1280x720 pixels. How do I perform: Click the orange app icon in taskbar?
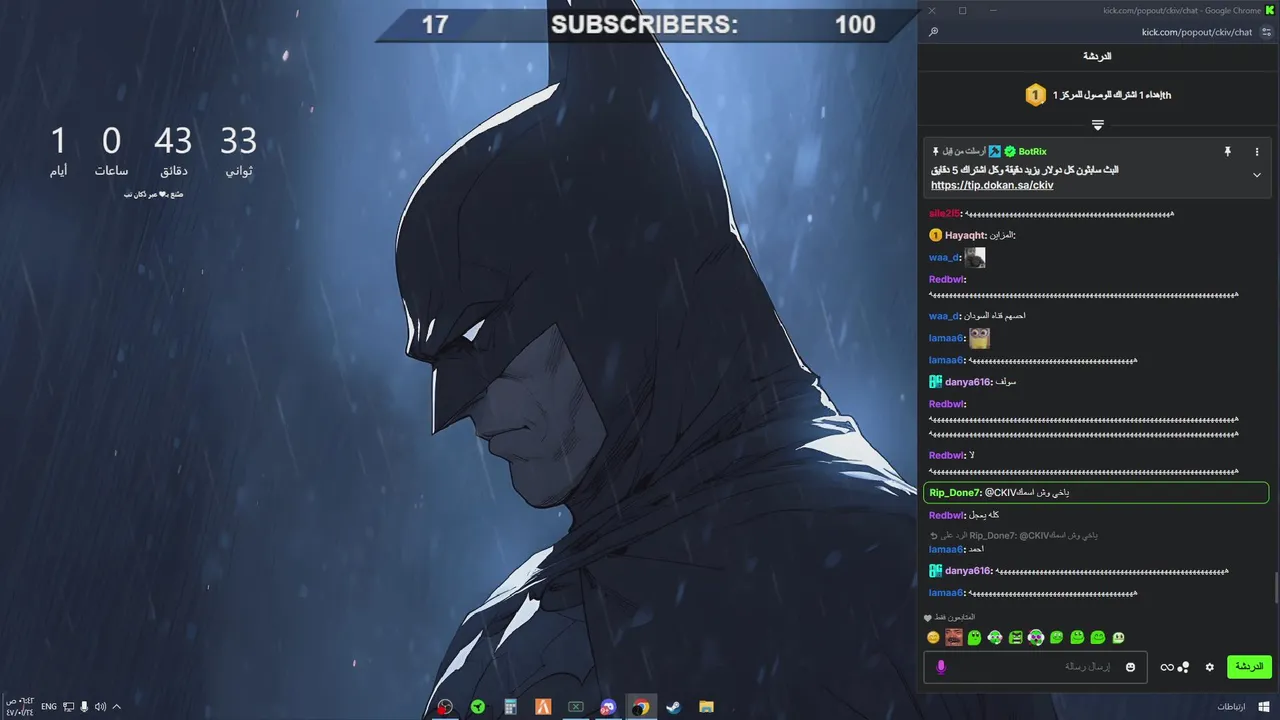543,707
